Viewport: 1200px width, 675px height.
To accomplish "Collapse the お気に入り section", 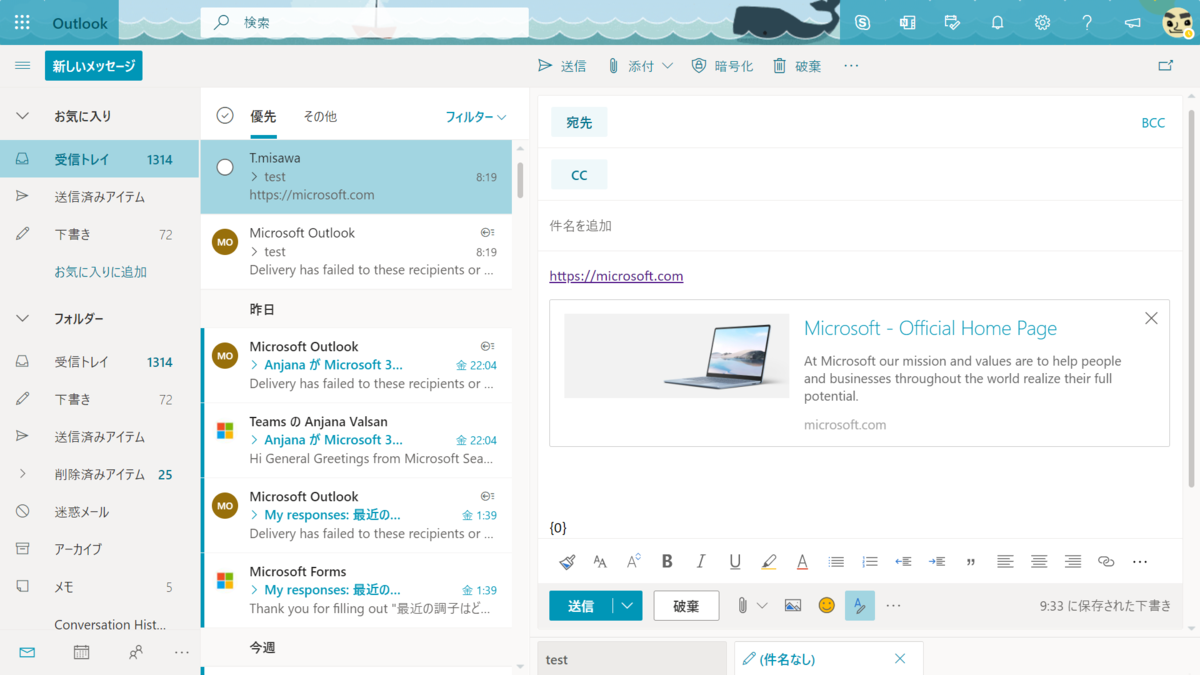I will pyautogui.click(x=22, y=116).
